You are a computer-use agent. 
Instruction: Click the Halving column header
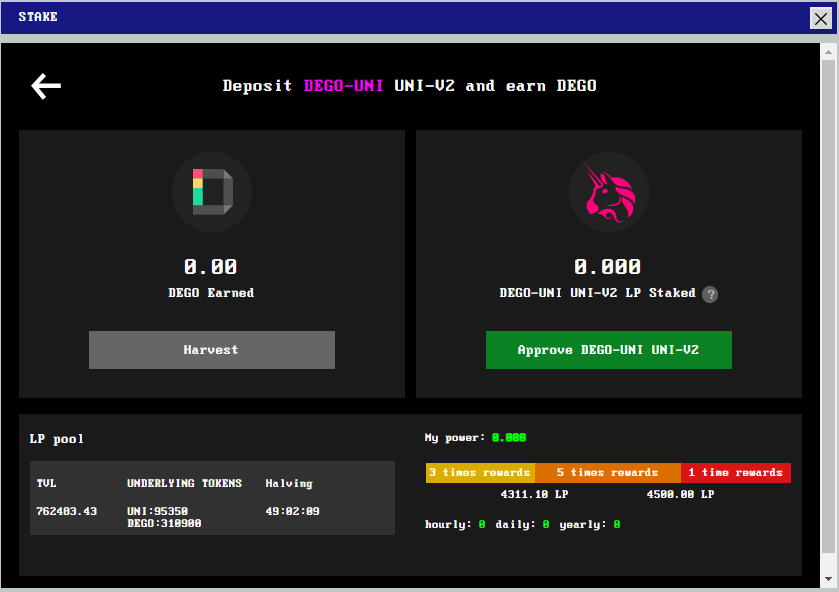[x=289, y=484]
